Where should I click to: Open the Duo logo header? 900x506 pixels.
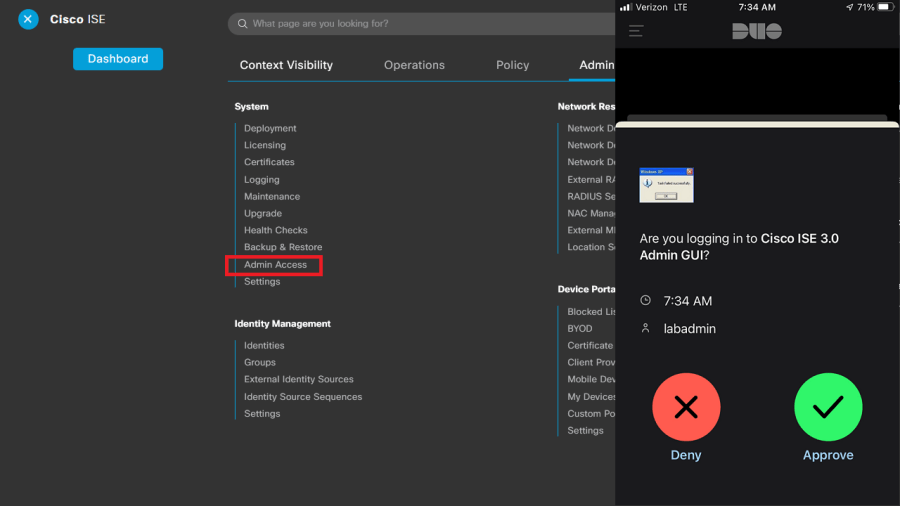[757, 31]
